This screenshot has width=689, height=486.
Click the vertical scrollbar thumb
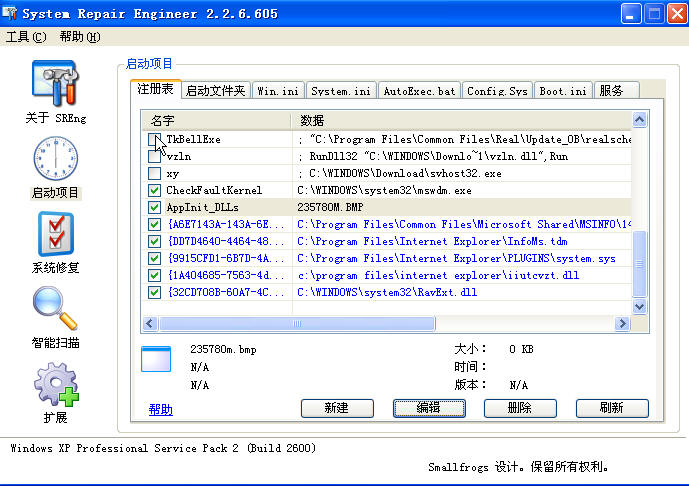(x=639, y=264)
